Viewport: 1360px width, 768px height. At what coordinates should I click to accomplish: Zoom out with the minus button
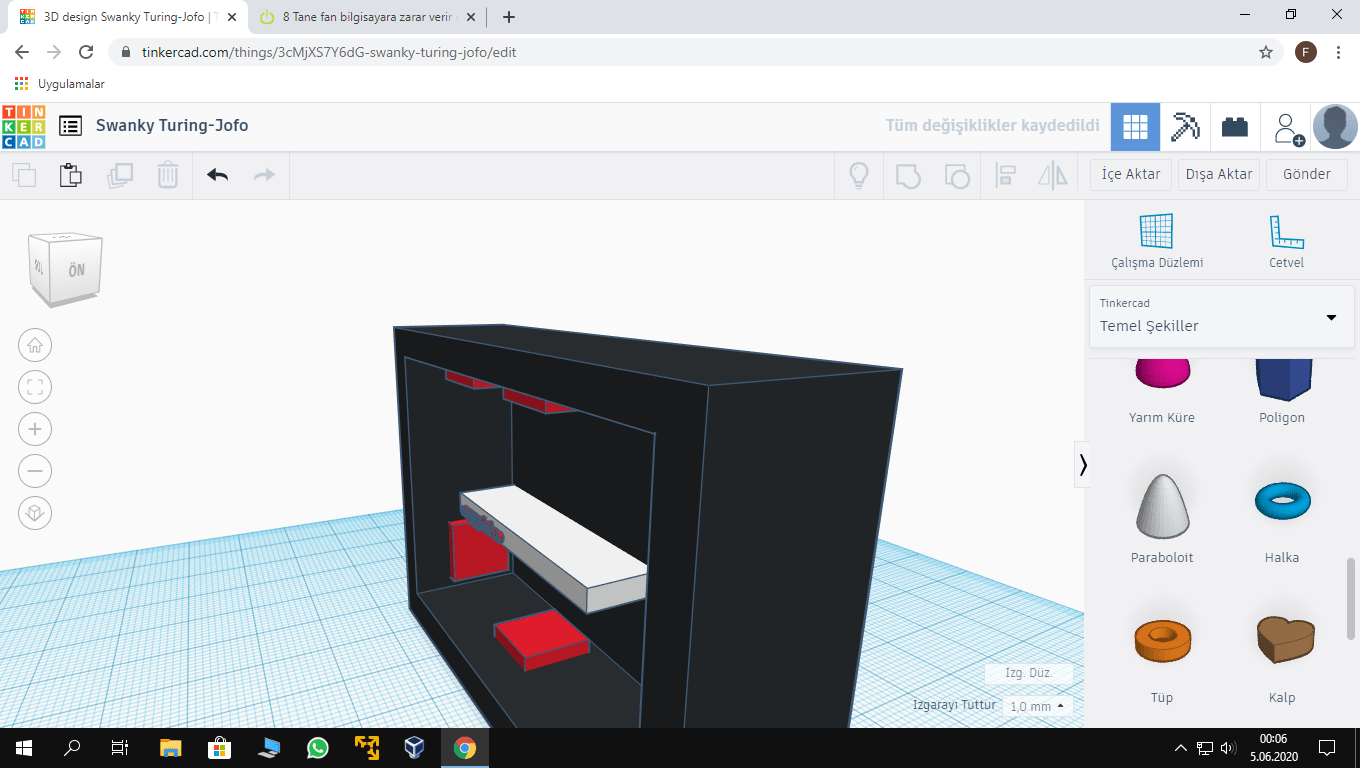tap(35, 471)
